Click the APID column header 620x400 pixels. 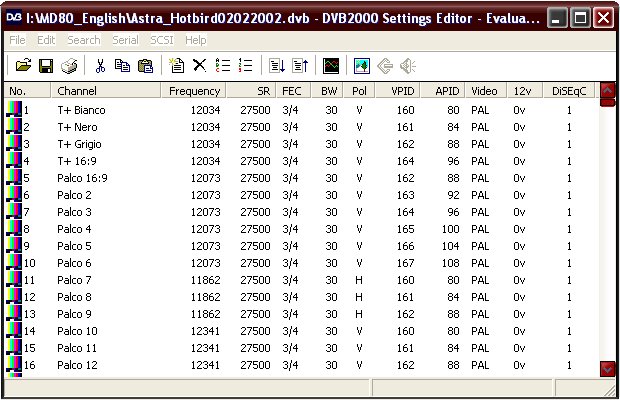pyautogui.click(x=443, y=91)
